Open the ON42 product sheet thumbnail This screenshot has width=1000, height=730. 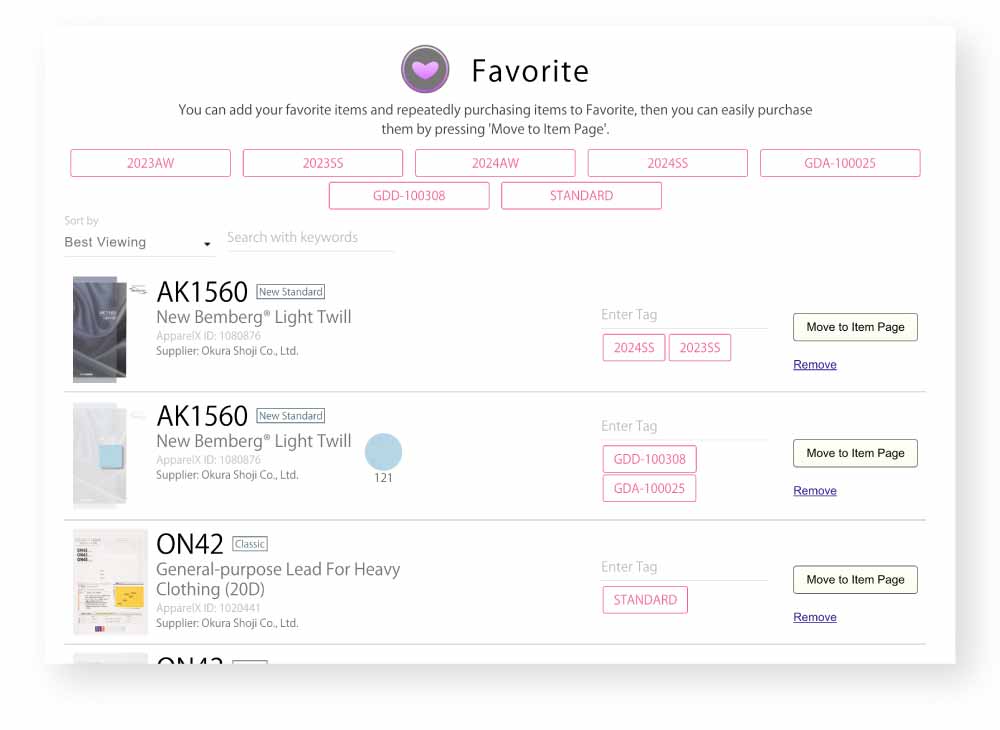pos(110,581)
